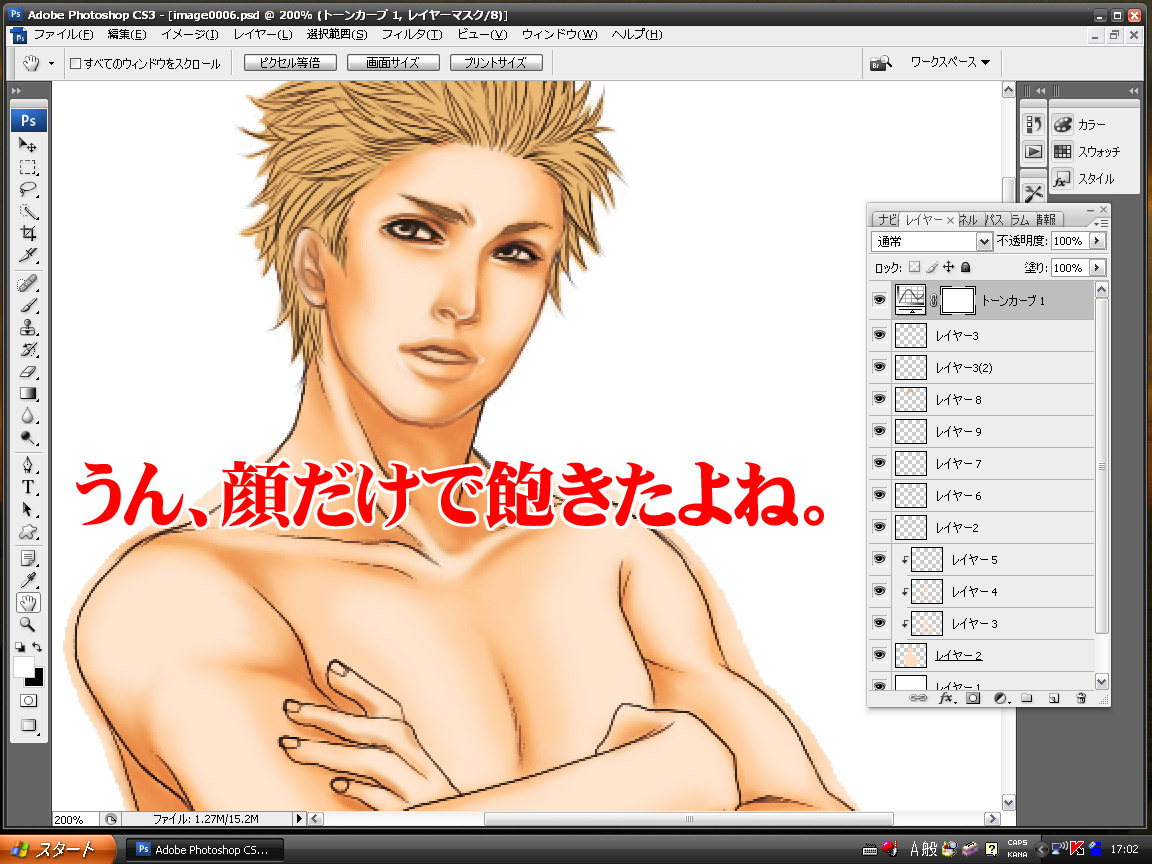Select the Lasso tool
Viewport: 1152px width, 864px height.
tap(29, 189)
